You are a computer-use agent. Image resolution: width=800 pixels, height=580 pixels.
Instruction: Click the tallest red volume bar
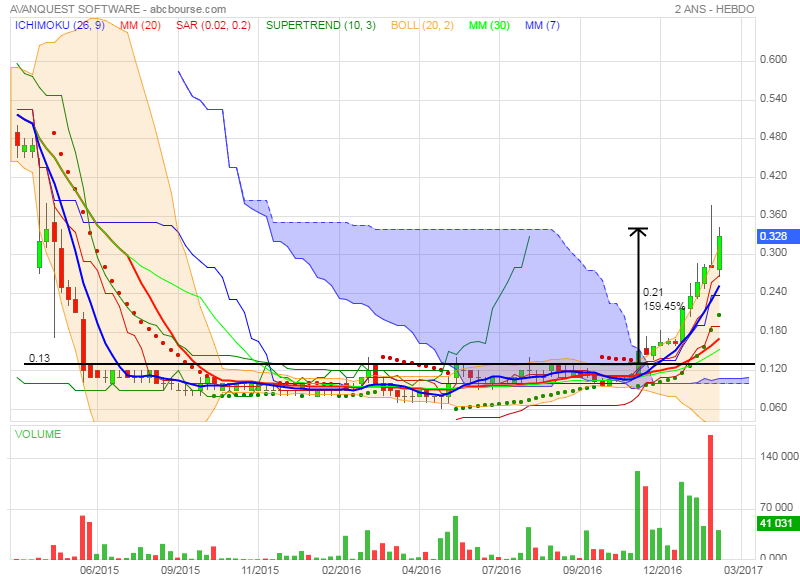coord(710,497)
